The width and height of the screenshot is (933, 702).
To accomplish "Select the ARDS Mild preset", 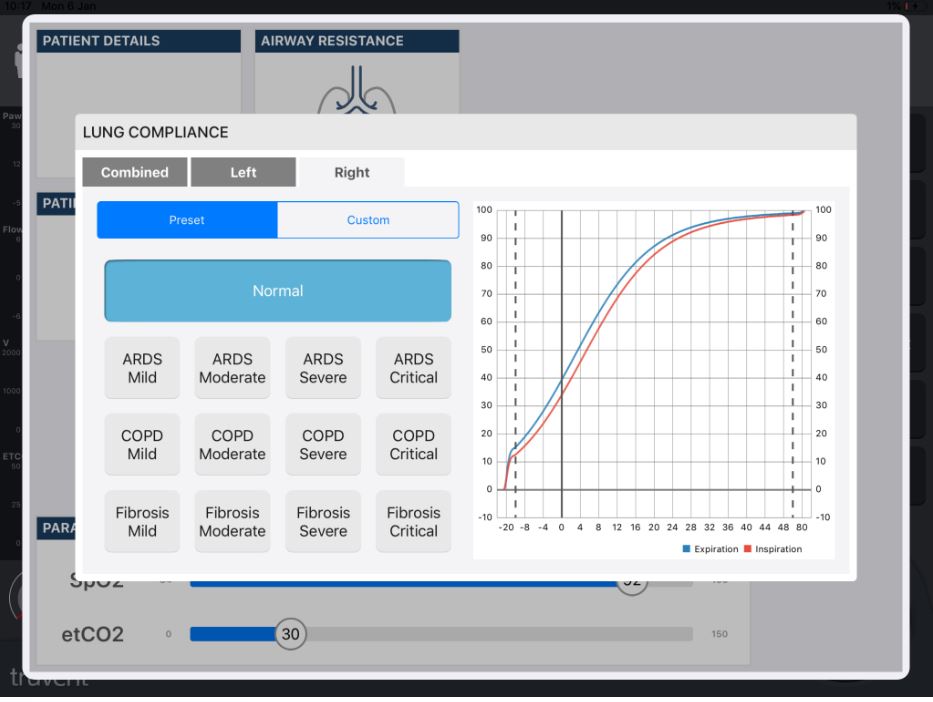I will click(142, 368).
